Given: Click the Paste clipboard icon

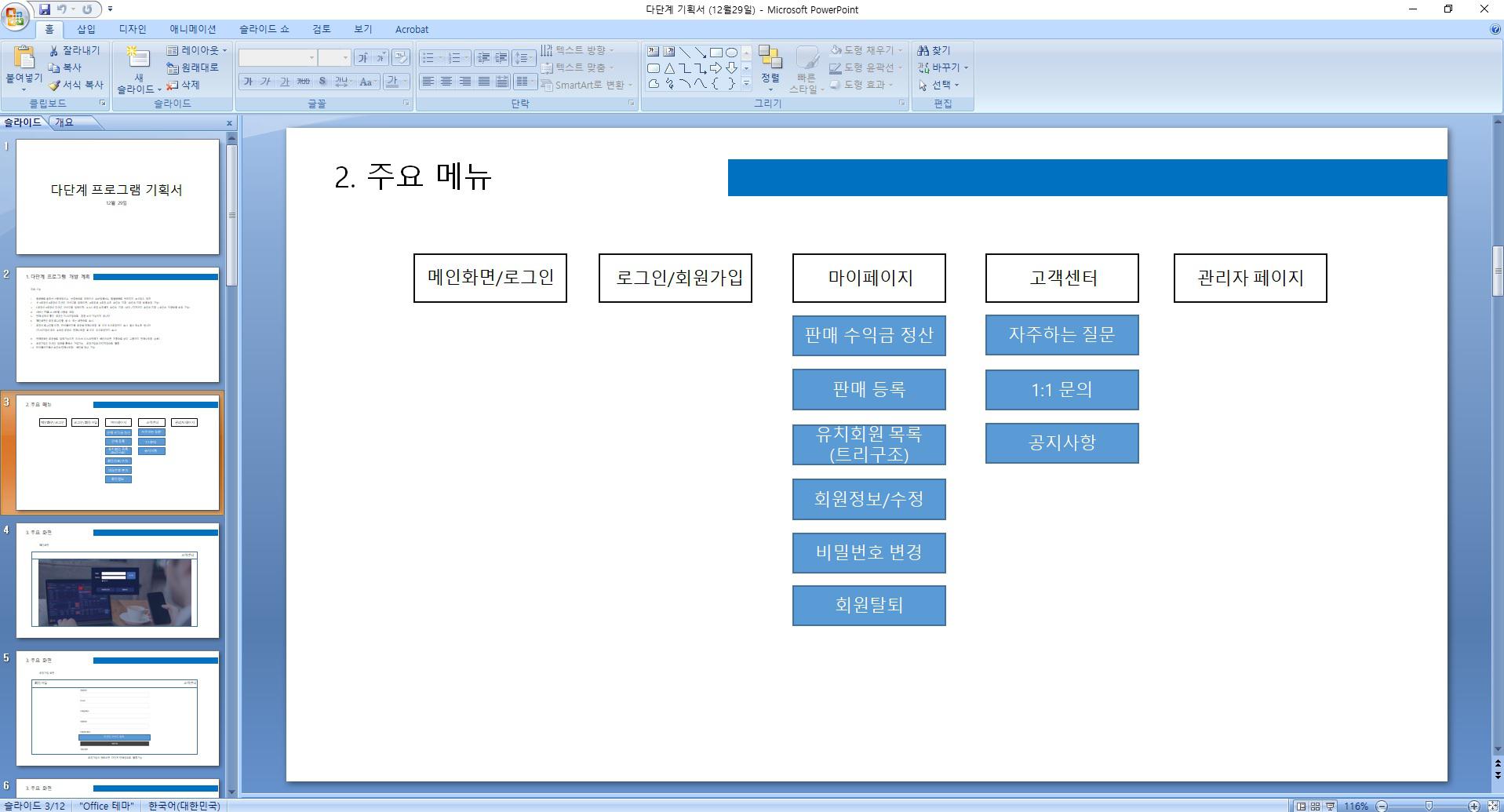Looking at the screenshot, I should pos(24,58).
